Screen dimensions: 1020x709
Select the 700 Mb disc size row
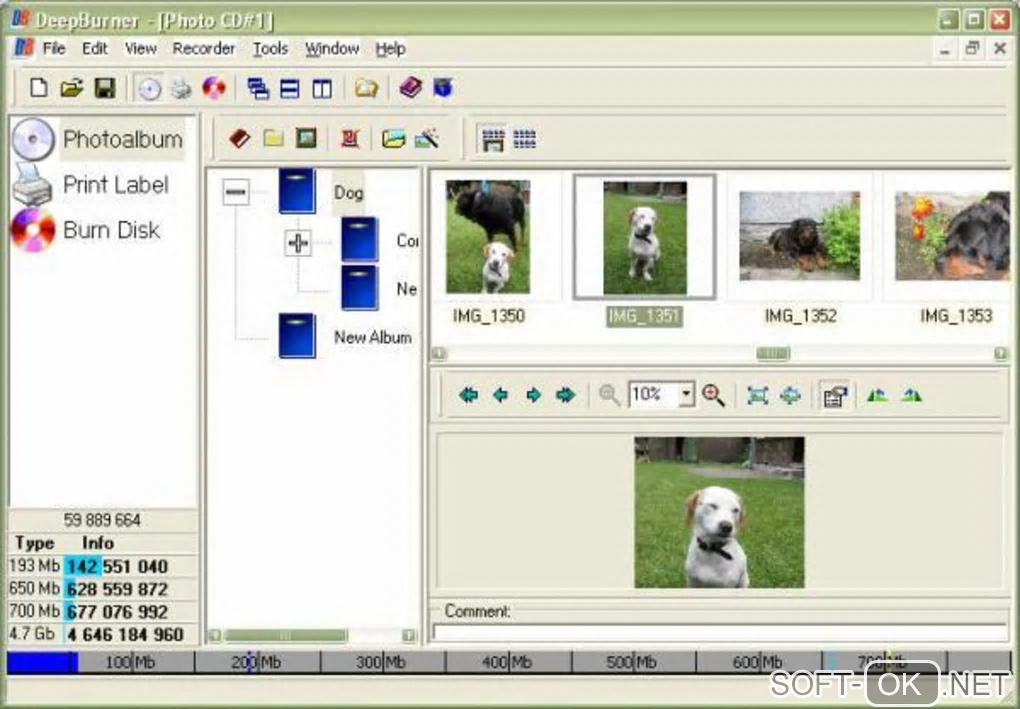(102, 611)
